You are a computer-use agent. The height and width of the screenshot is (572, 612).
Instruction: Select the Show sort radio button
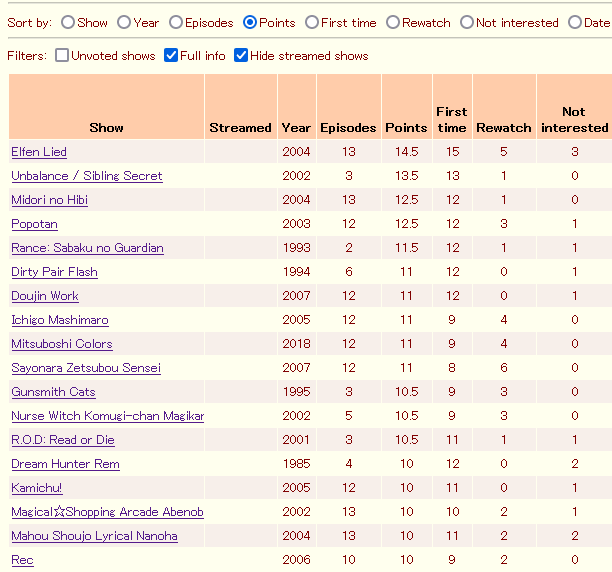pyautogui.click(x=68, y=22)
